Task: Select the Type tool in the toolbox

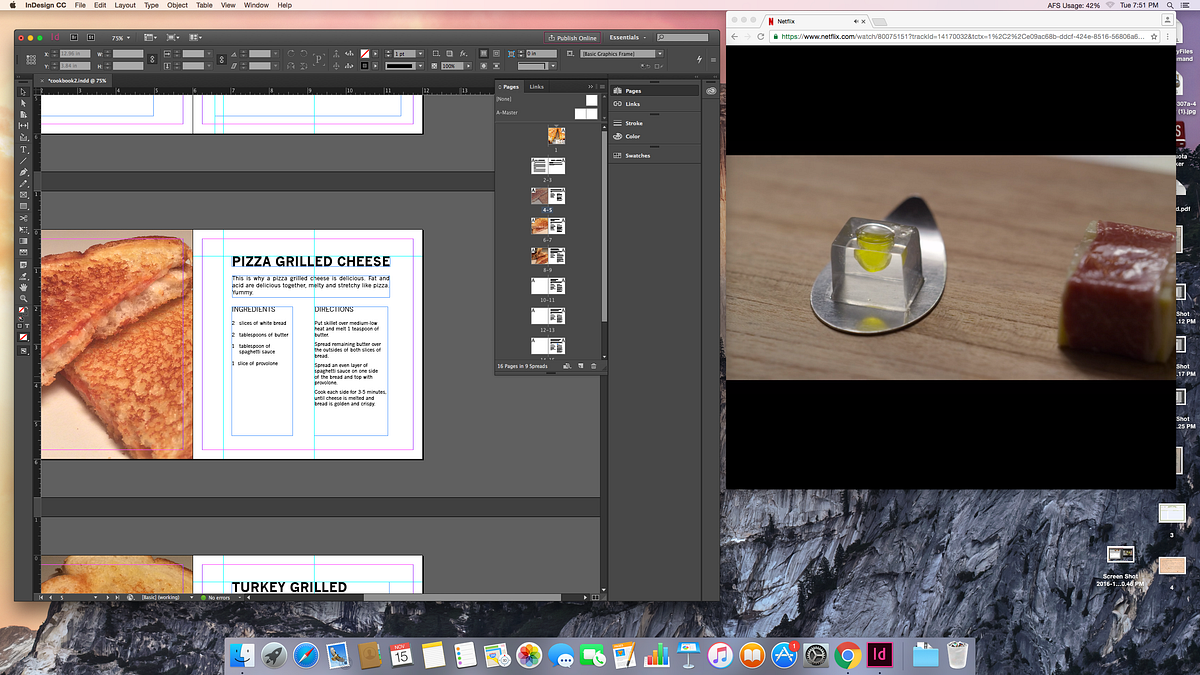Action: pos(24,149)
